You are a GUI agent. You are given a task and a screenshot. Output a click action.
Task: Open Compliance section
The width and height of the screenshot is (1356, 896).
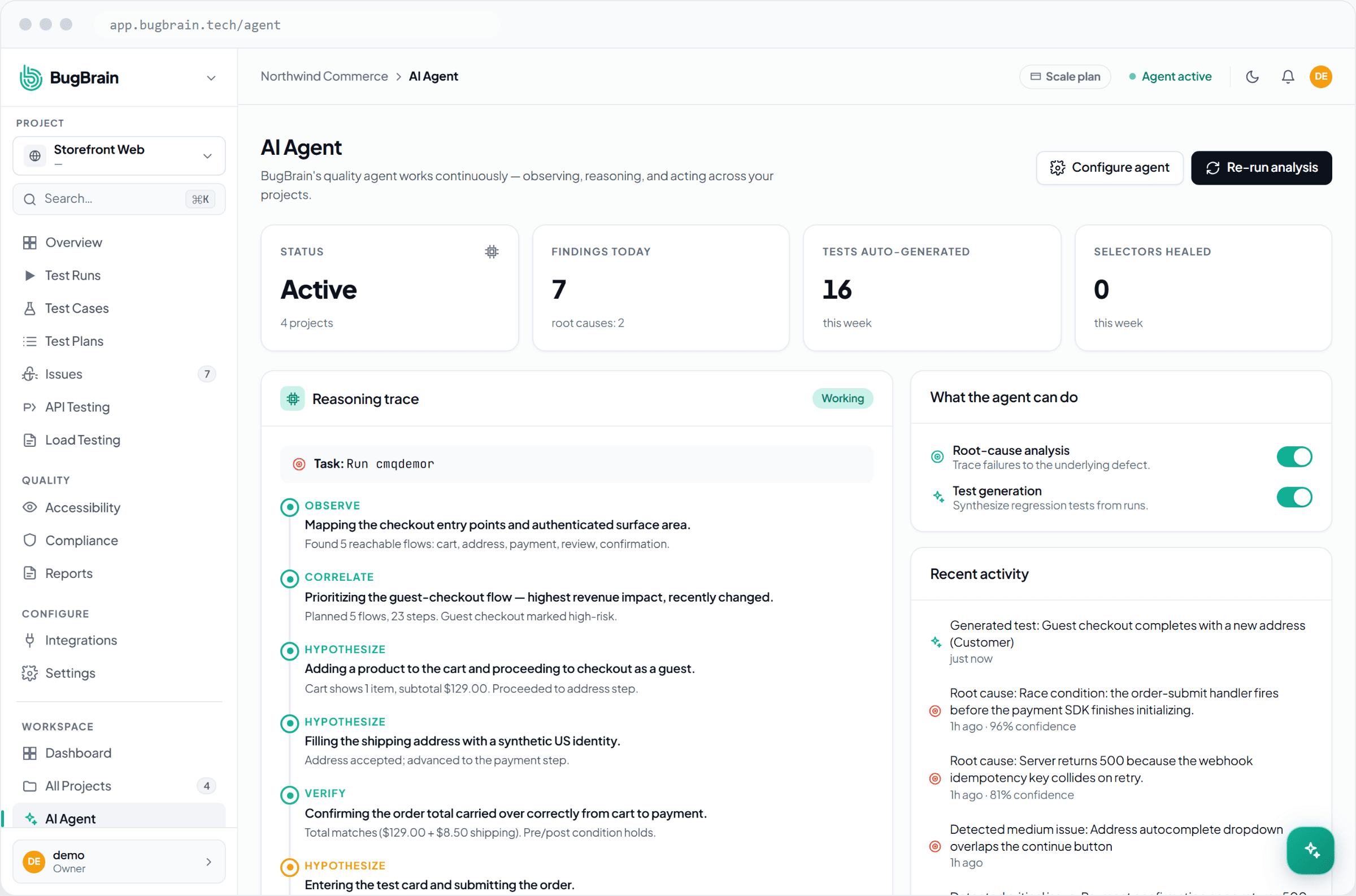(x=119, y=541)
